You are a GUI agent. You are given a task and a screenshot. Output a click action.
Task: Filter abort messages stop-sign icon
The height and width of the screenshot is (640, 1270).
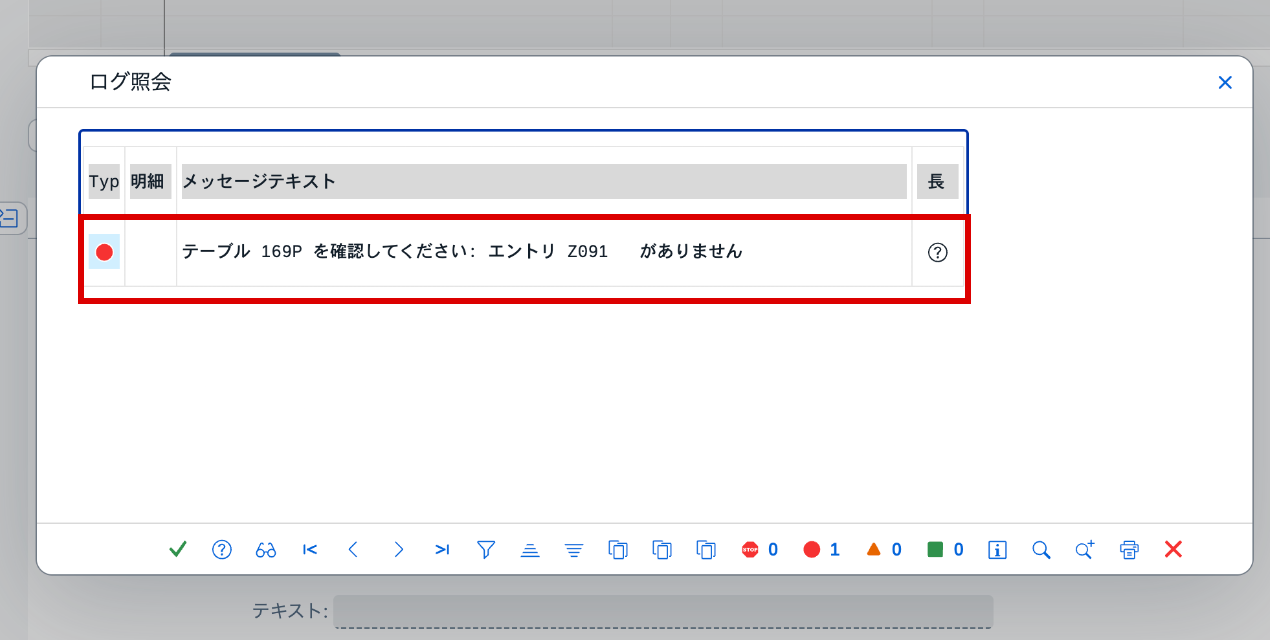(759, 549)
